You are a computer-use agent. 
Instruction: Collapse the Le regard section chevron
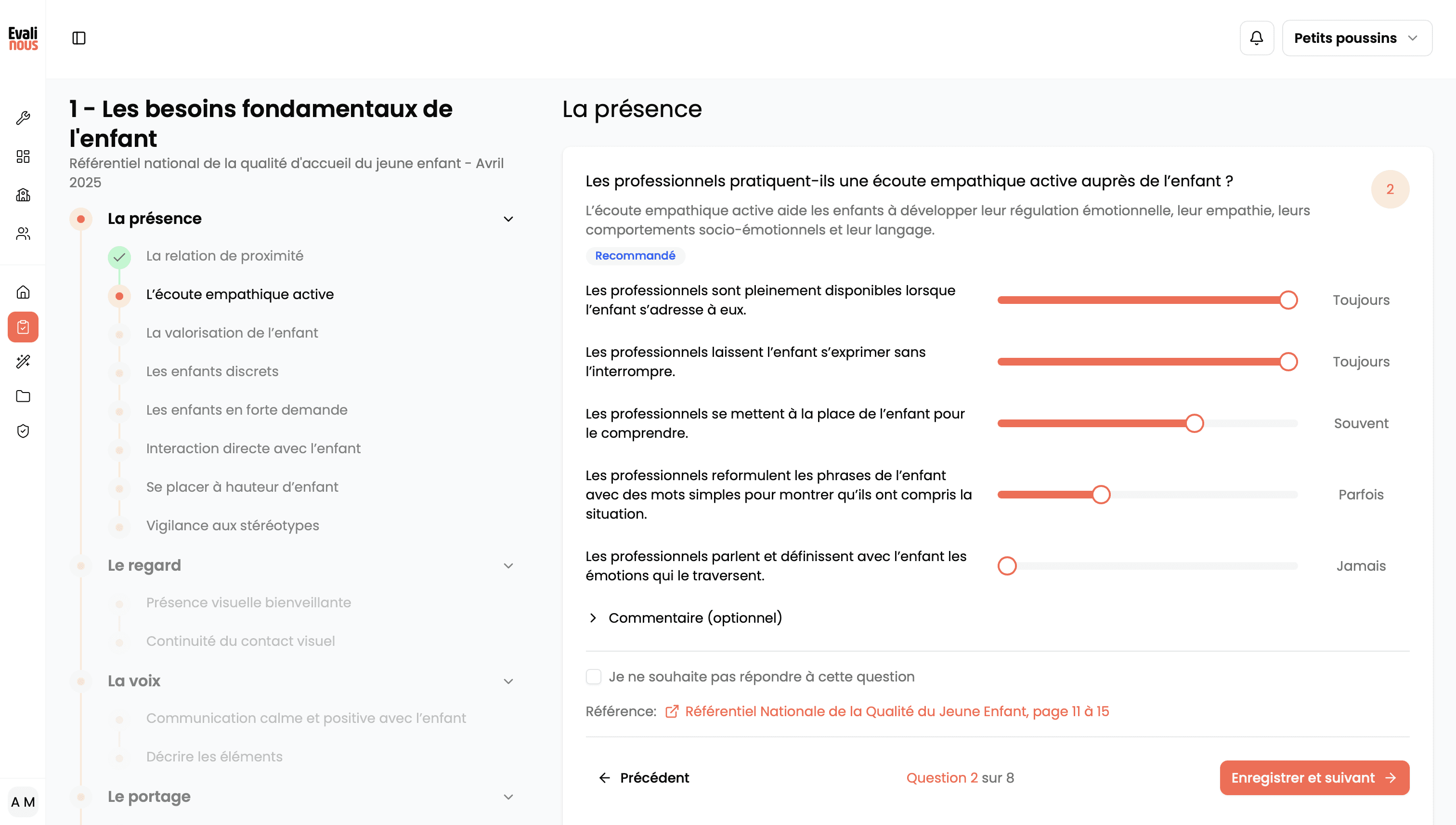click(508, 565)
